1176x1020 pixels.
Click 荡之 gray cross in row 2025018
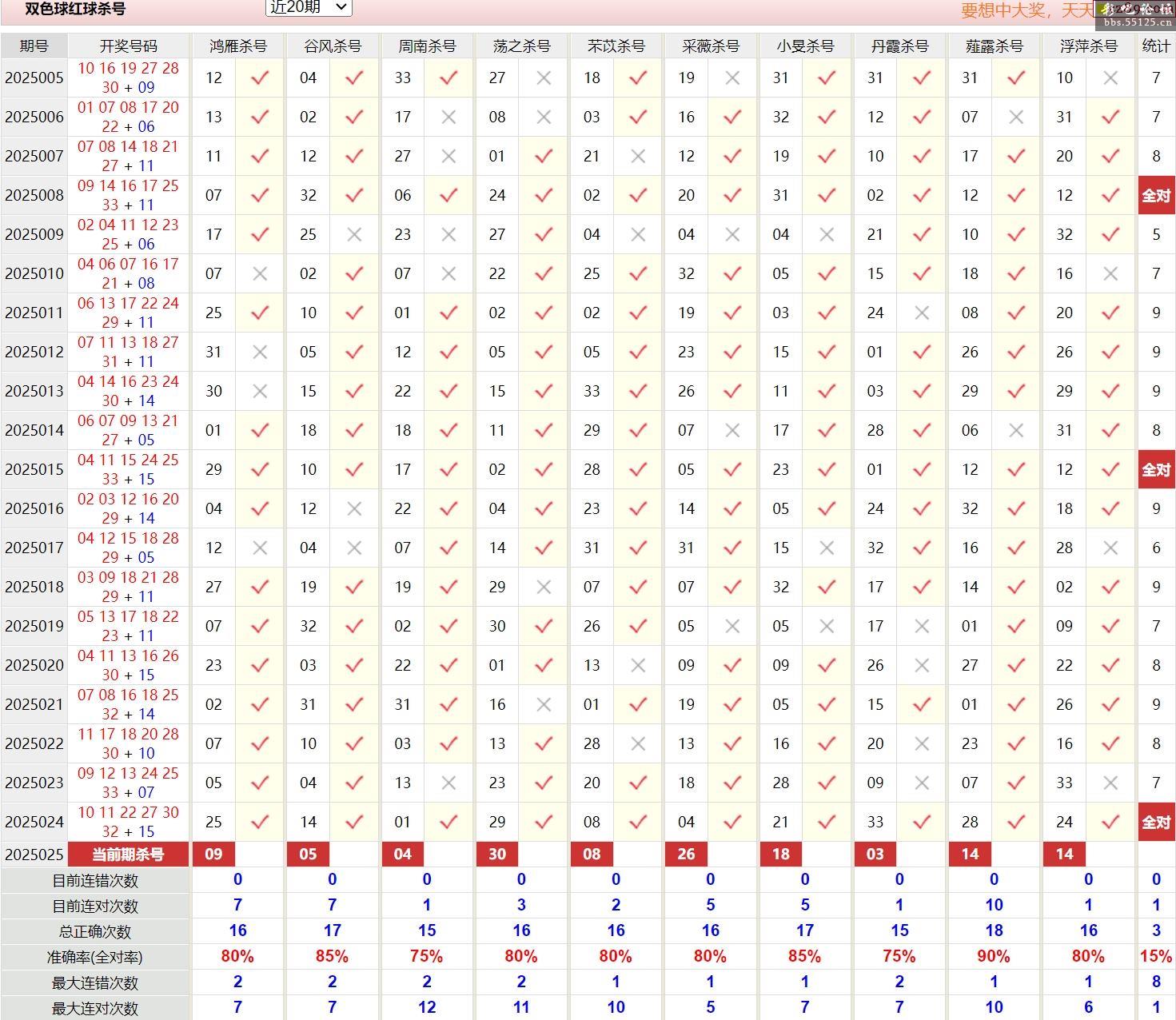click(544, 587)
